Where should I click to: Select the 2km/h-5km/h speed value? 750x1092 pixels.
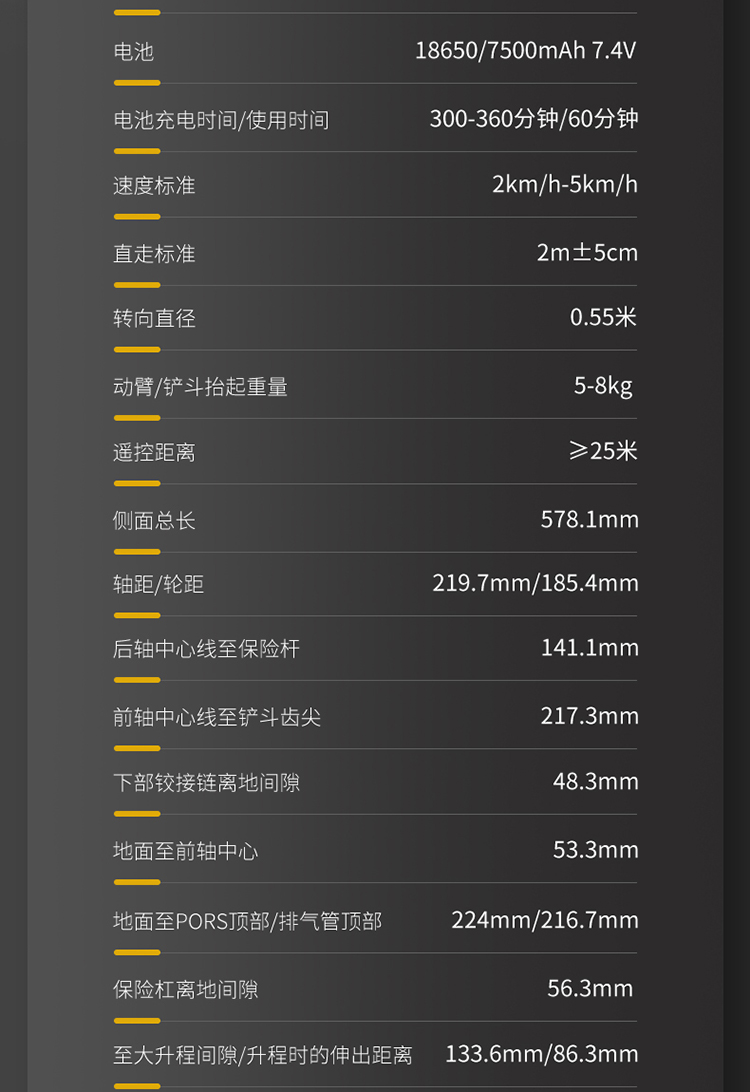564,185
